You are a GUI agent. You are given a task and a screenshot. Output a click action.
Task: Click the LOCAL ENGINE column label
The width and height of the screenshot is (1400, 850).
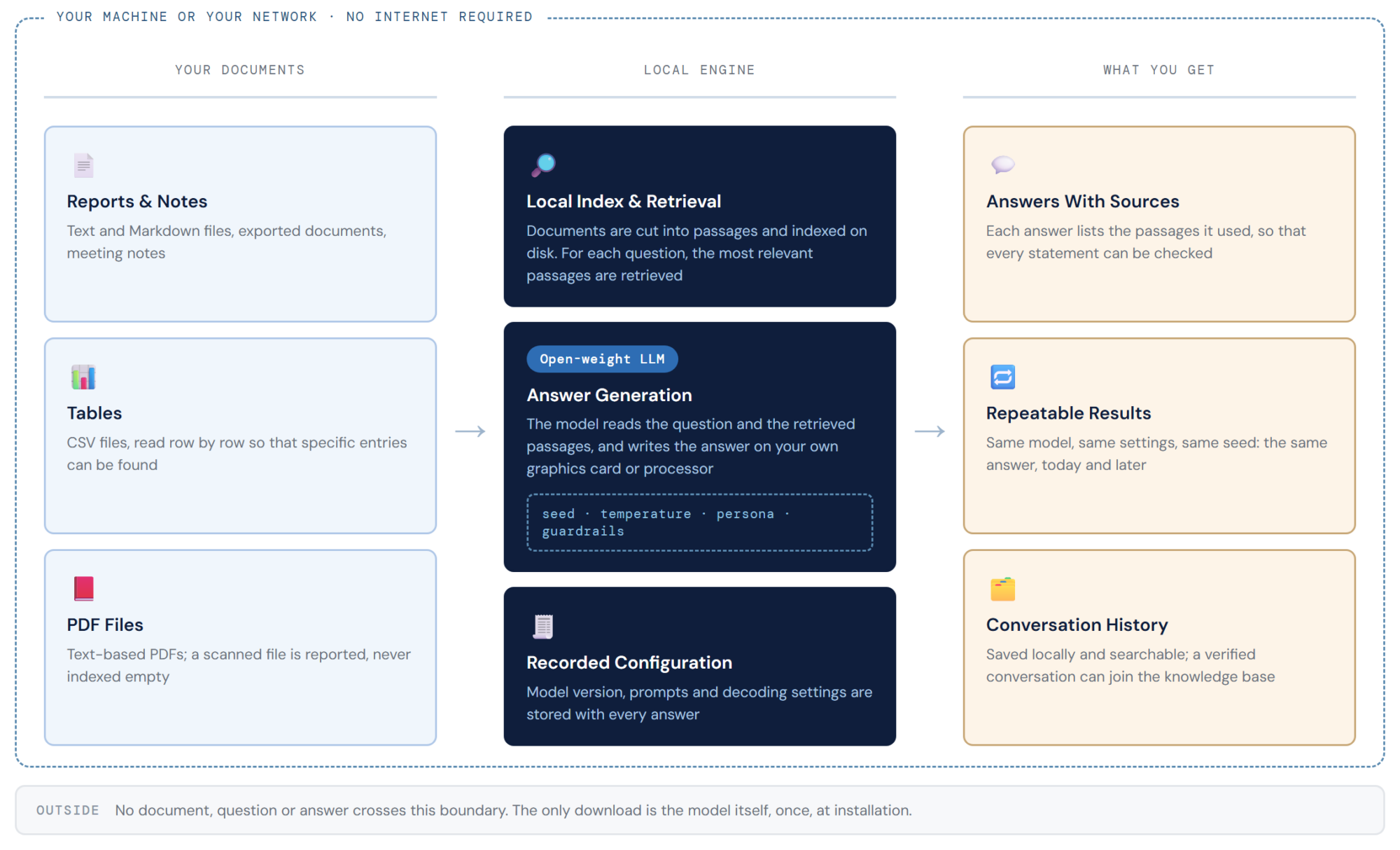[699, 70]
